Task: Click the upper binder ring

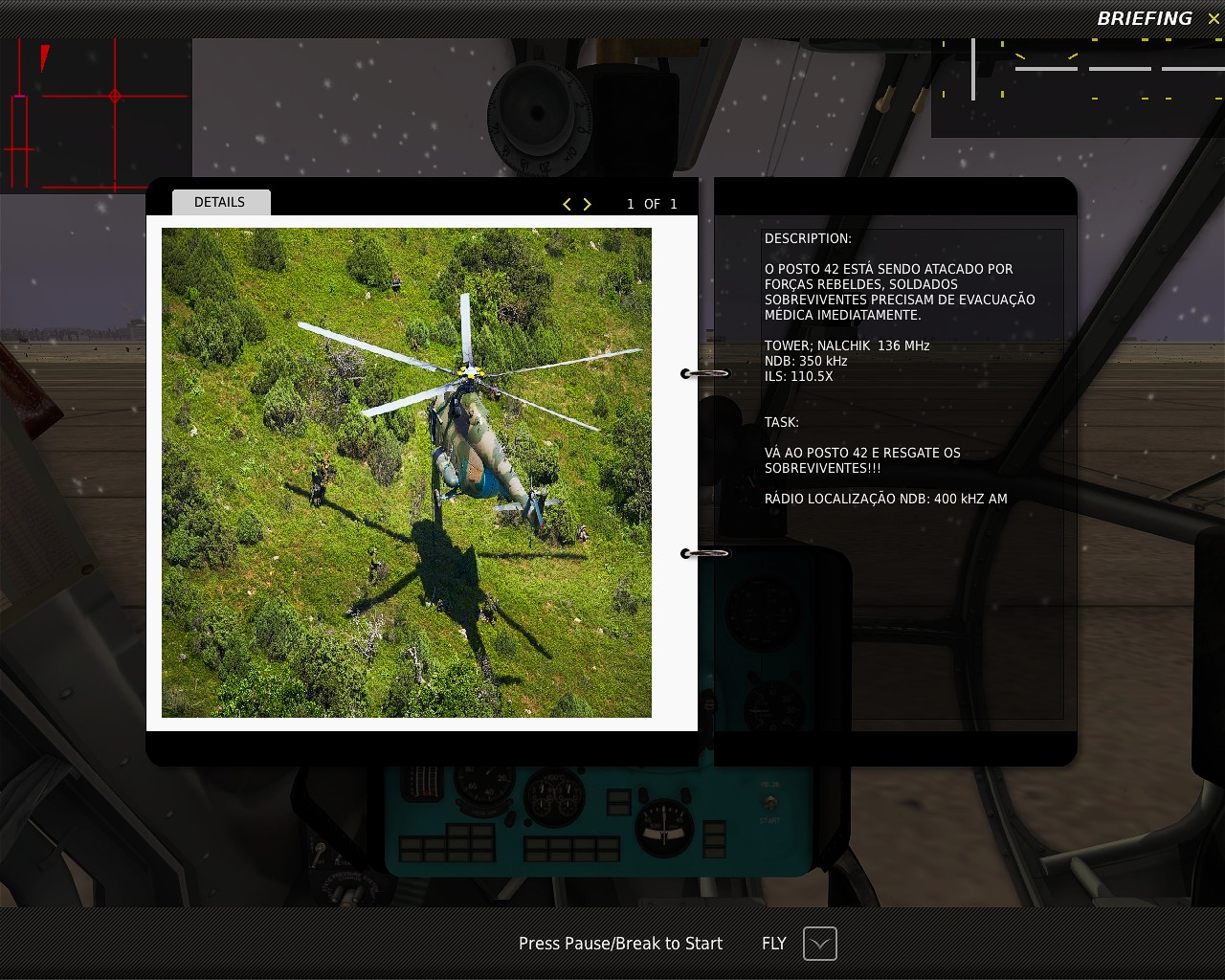Action: (x=705, y=373)
